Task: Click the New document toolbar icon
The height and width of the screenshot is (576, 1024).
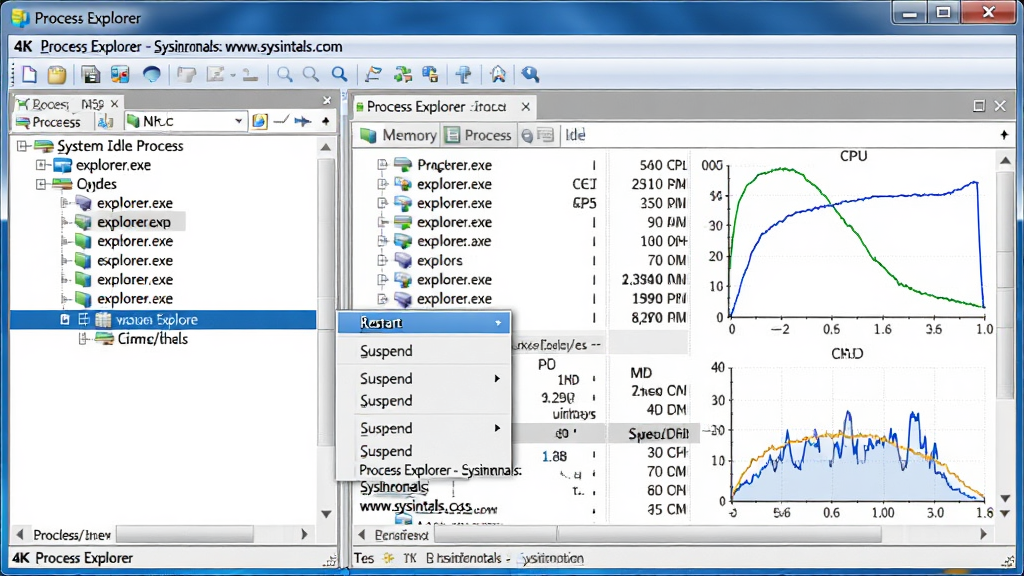Action: pos(29,74)
